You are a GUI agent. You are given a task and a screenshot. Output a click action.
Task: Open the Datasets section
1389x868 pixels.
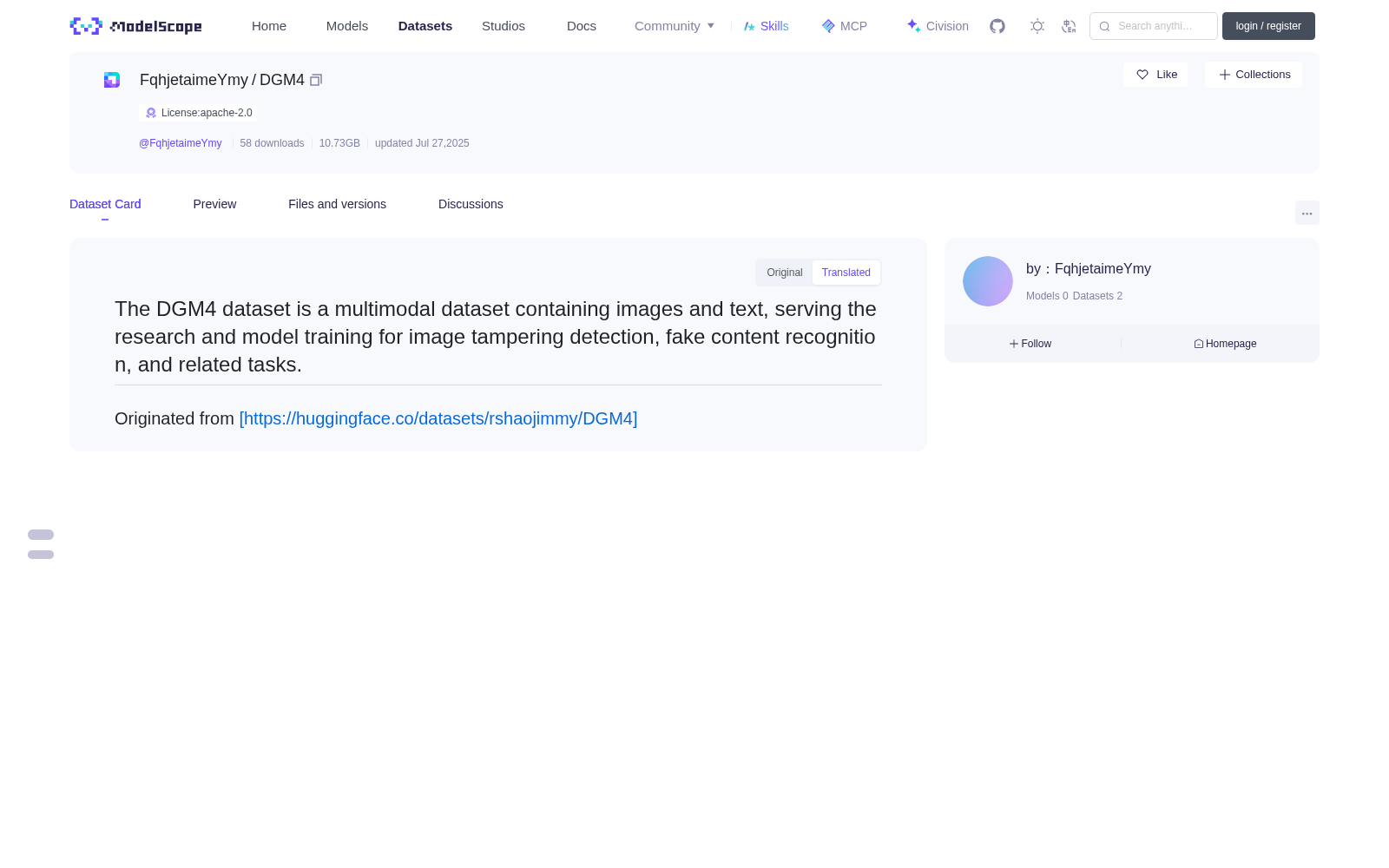(x=425, y=26)
